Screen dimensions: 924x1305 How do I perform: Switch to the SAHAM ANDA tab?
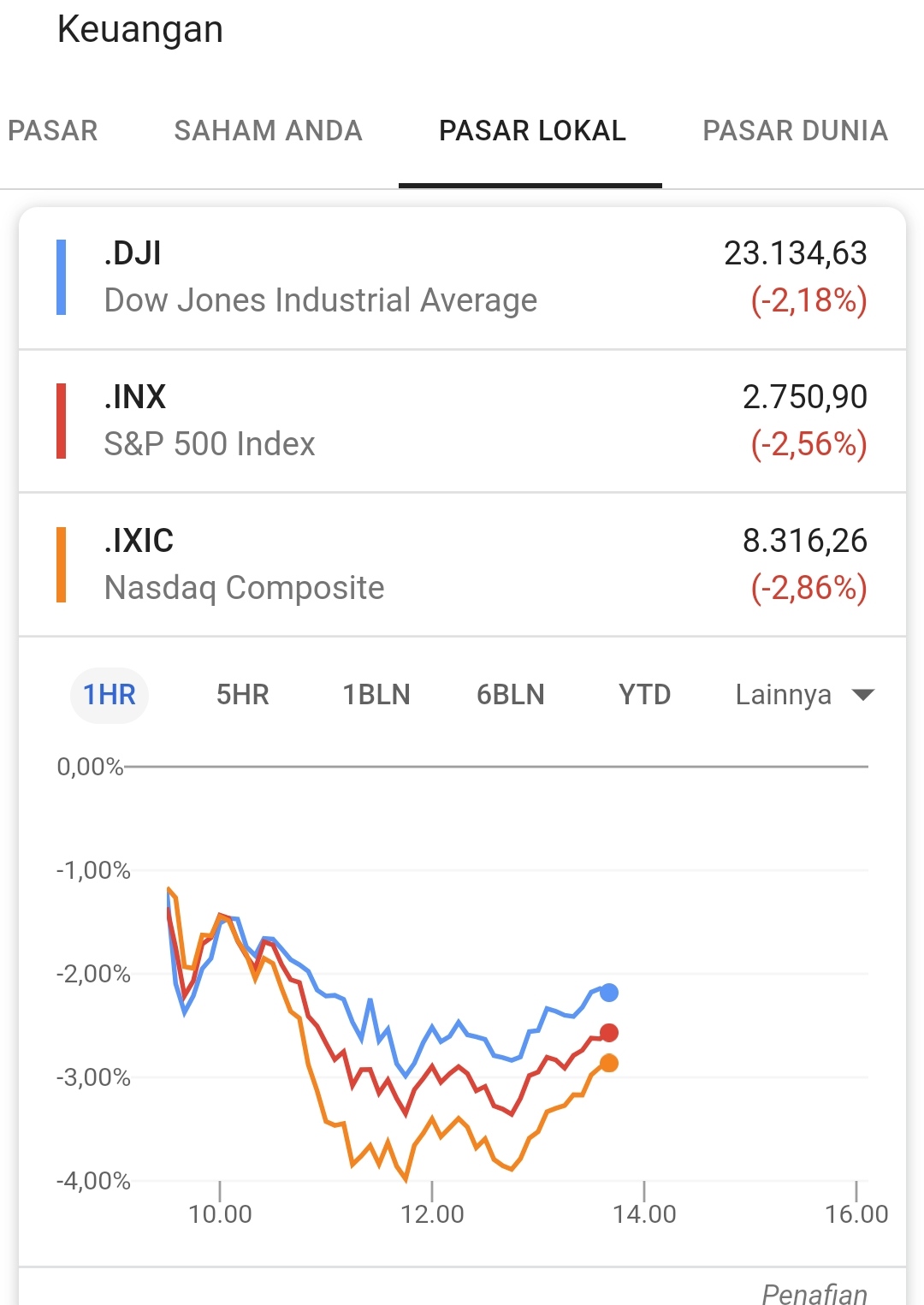coord(268,131)
